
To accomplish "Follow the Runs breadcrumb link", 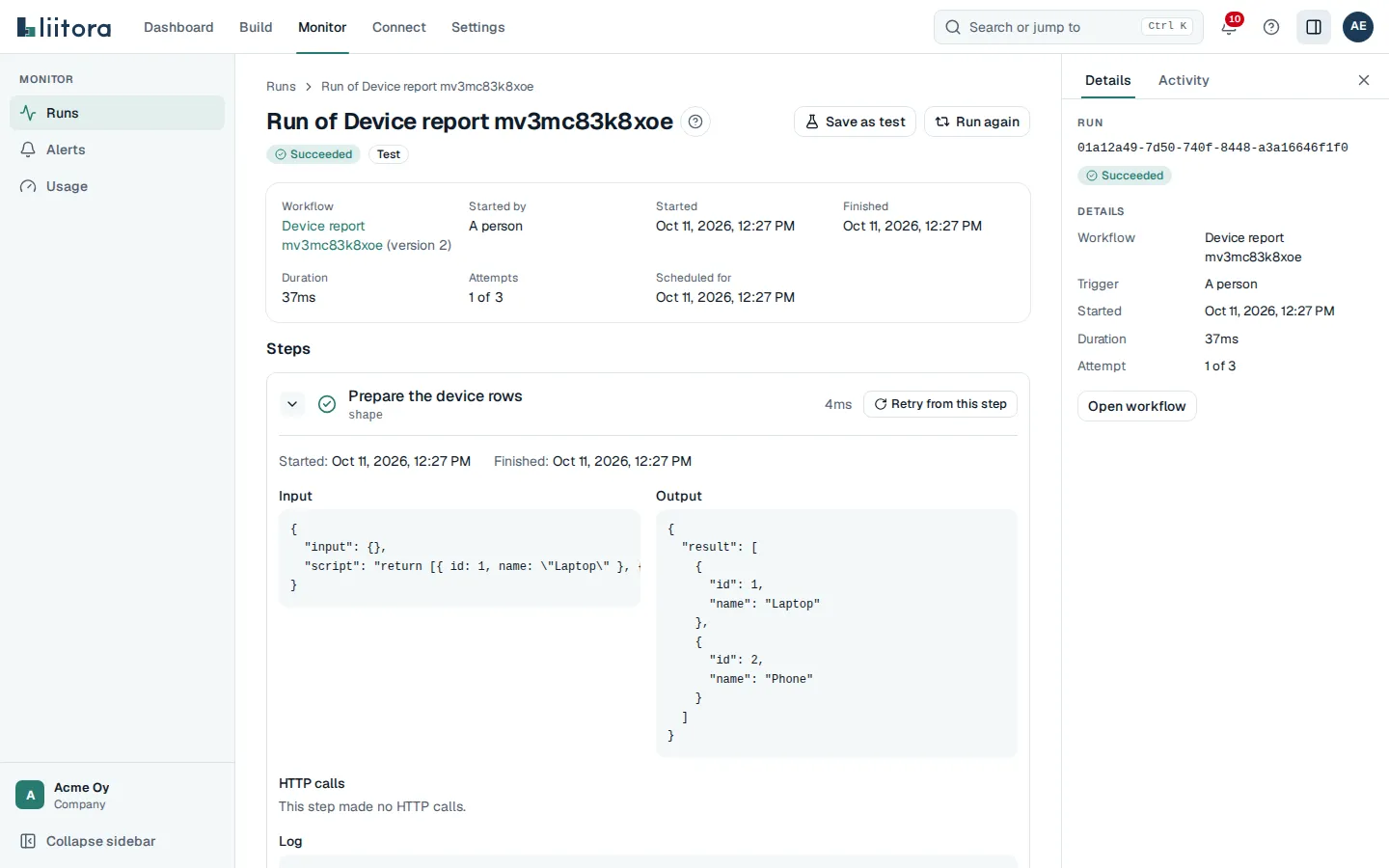I will pyautogui.click(x=281, y=87).
